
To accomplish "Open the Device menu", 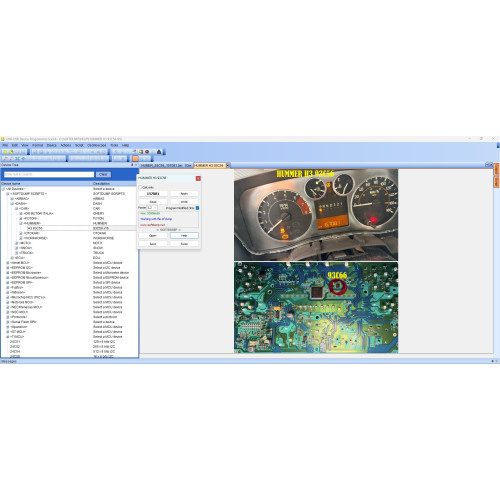I will [52, 145].
